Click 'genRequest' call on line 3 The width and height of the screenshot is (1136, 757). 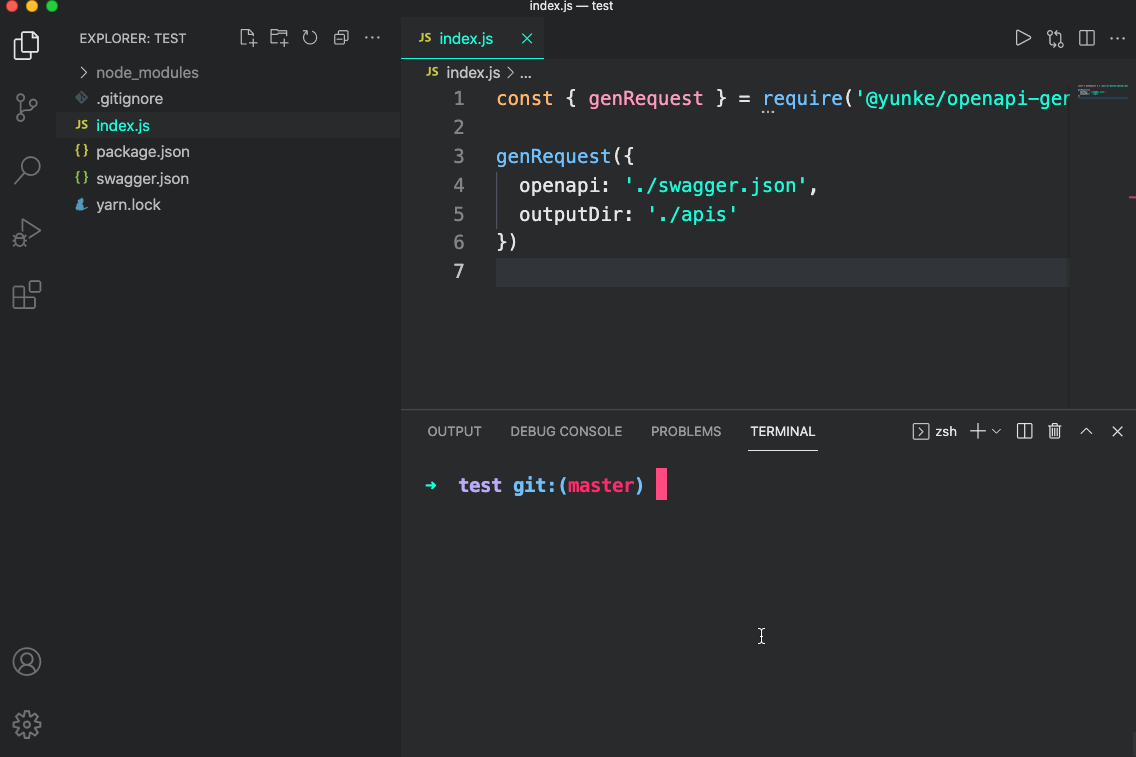(x=554, y=156)
